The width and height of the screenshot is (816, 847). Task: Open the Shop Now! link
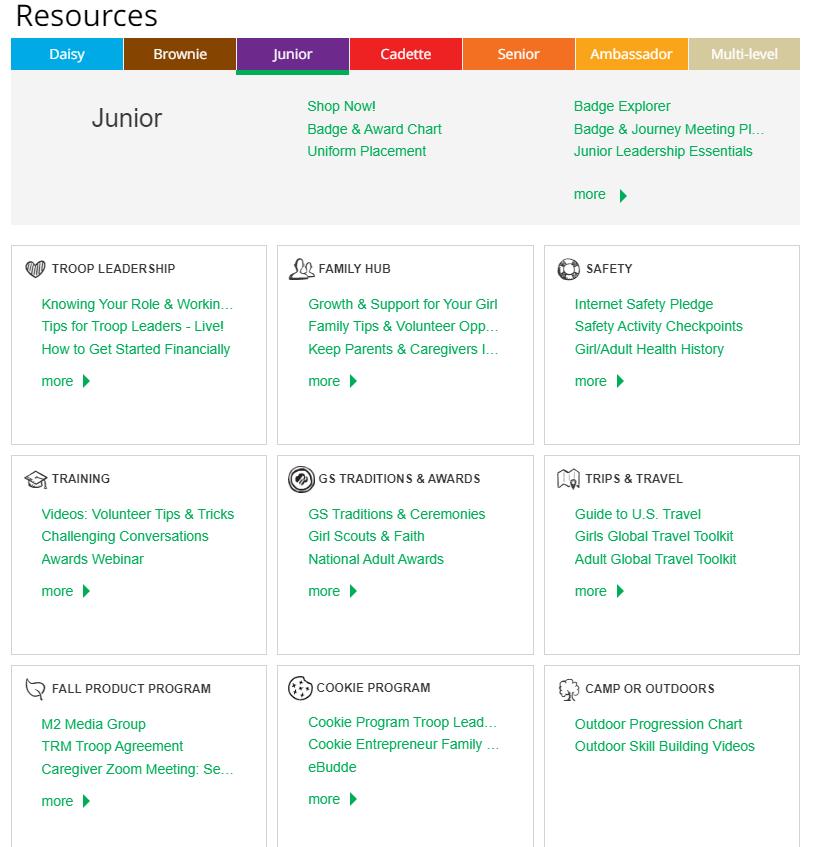(341, 106)
